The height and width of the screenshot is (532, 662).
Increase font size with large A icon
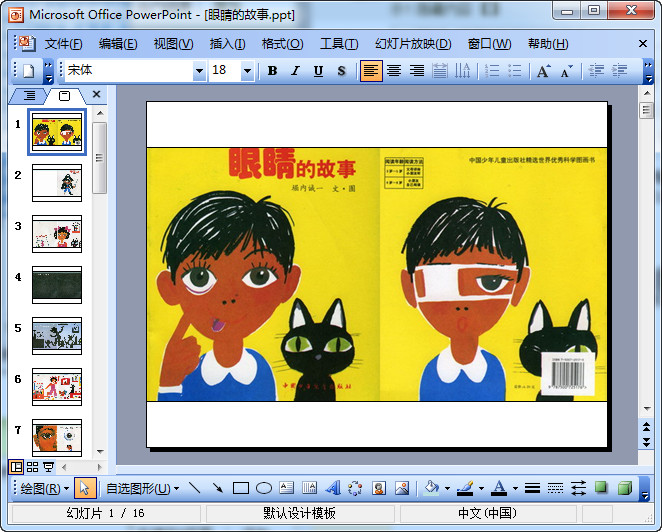[x=543, y=71]
